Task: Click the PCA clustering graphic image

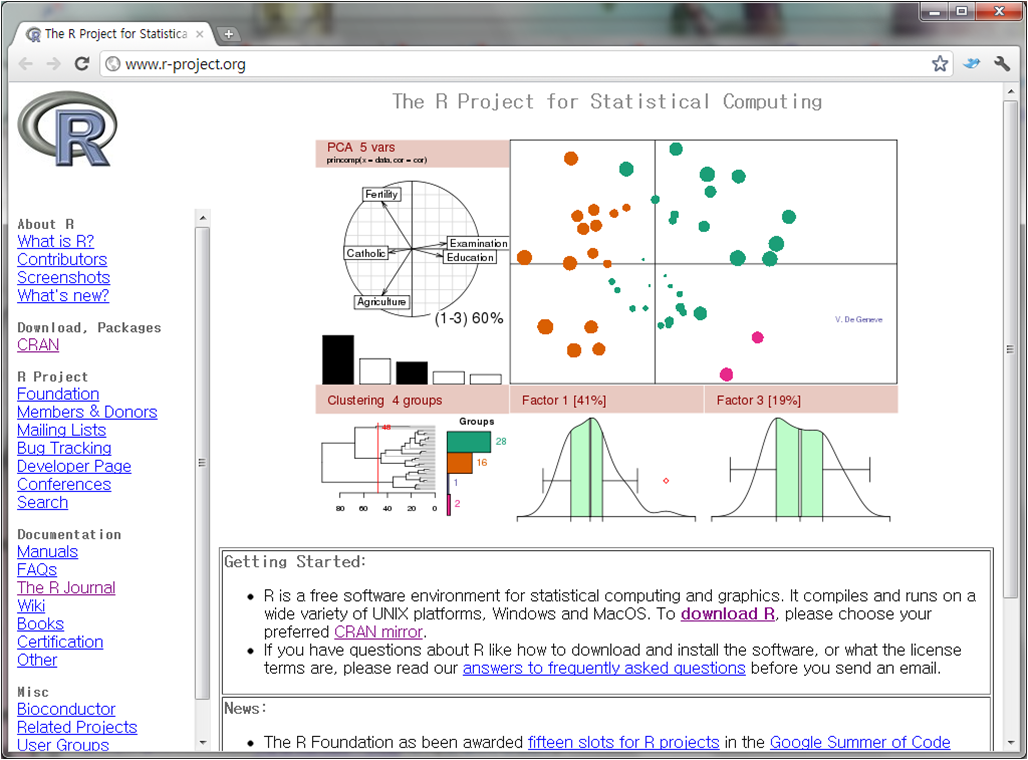Action: point(606,330)
